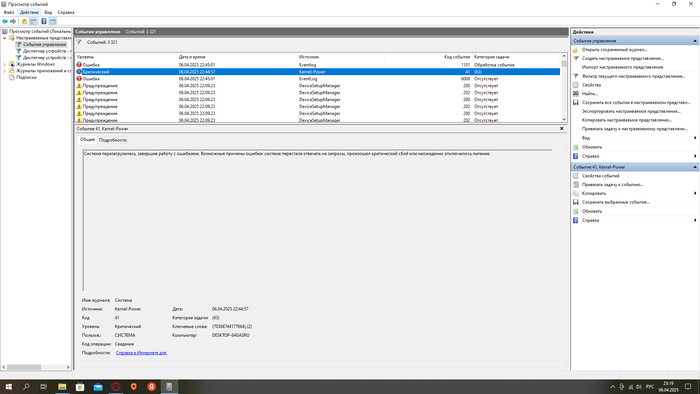Click inside the event description text box
The image size is (700, 394).
click(x=317, y=221)
